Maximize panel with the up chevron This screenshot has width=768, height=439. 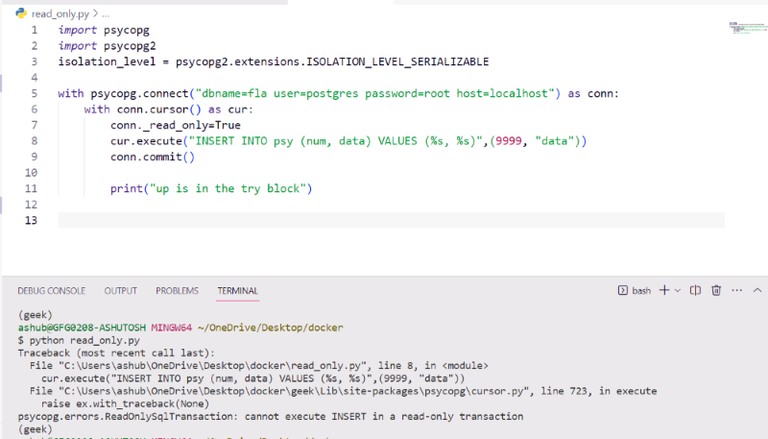[757, 290]
